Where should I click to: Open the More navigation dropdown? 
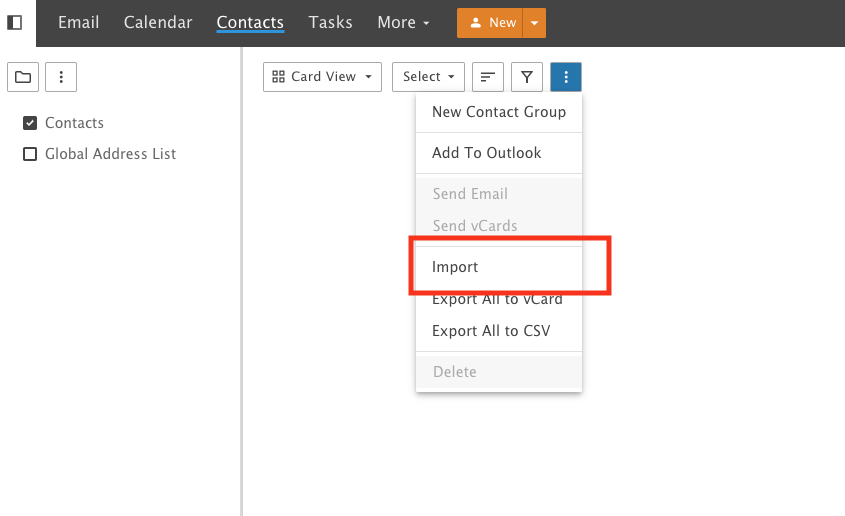coord(403,22)
